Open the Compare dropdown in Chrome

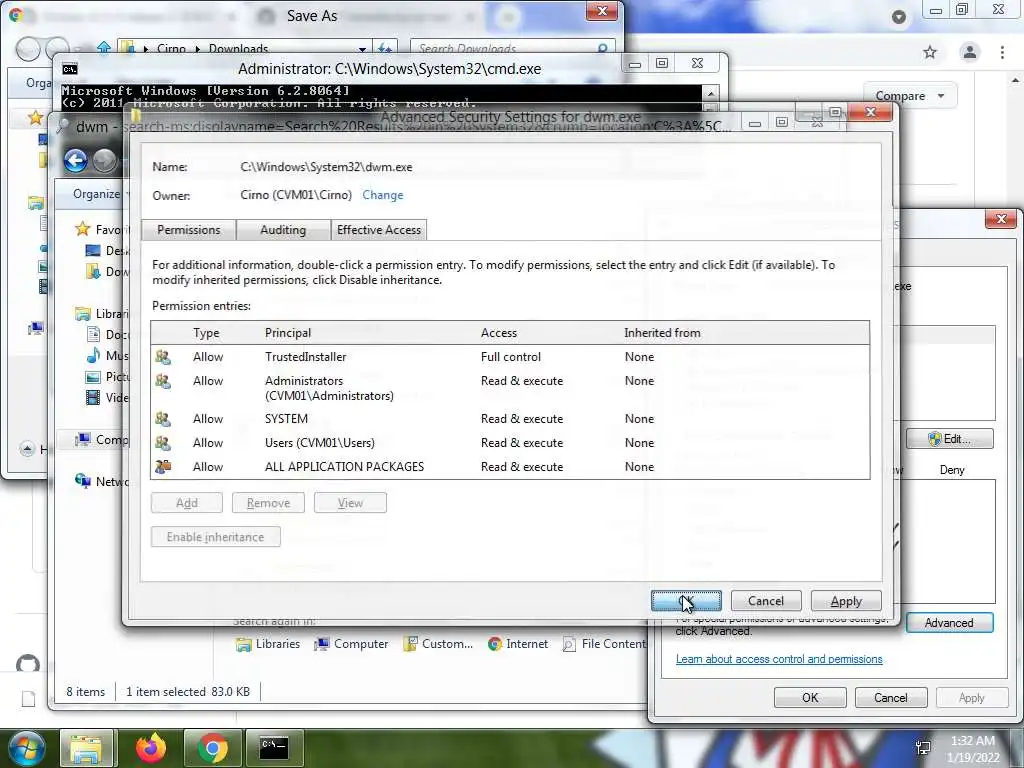910,96
